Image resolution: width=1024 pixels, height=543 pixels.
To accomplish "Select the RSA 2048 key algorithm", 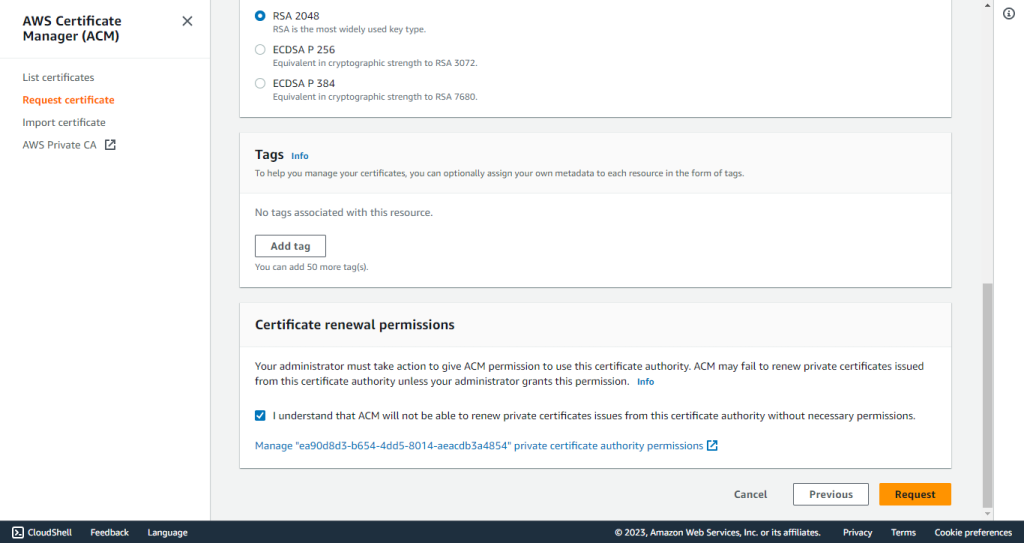I will pos(260,16).
